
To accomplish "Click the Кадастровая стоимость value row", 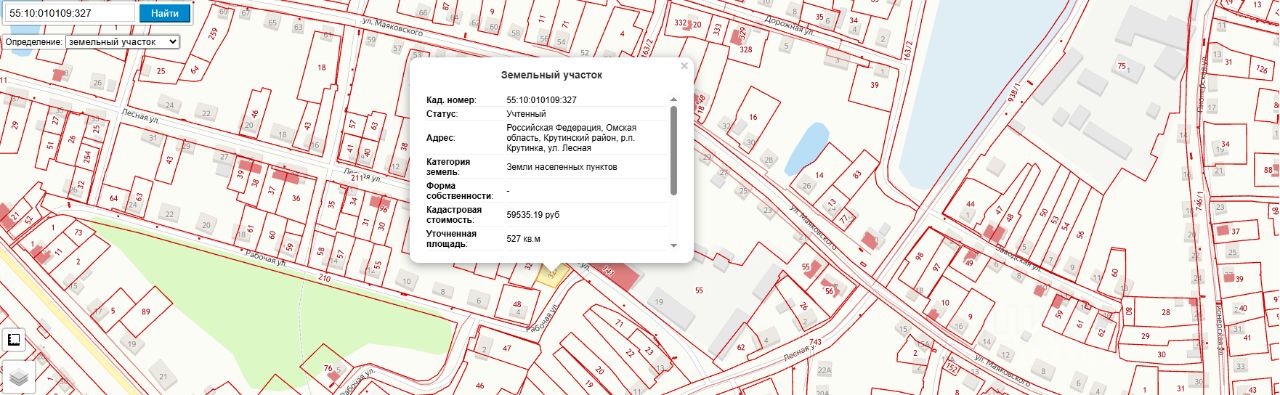I will [x=540, y=215].
